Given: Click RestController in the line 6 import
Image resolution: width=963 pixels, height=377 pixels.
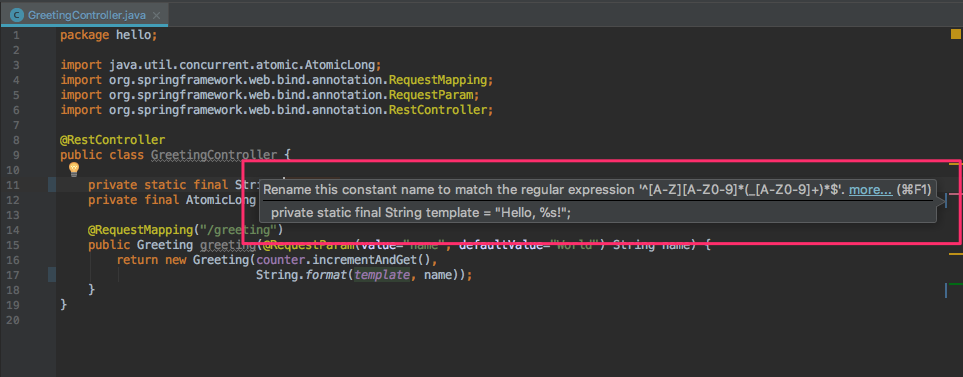Looking at the screenshot, I should click(438, 110).
